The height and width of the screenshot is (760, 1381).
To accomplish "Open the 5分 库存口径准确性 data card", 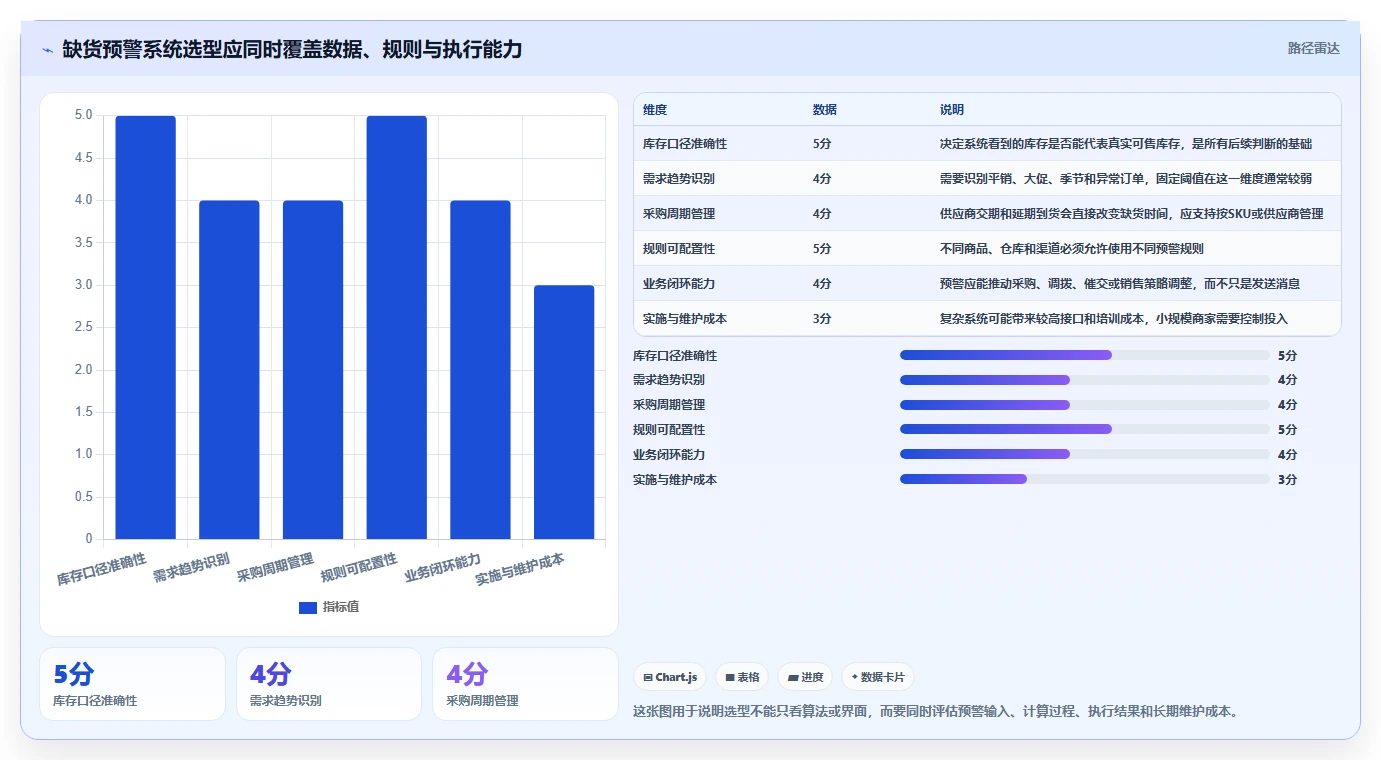I will 132,684.
